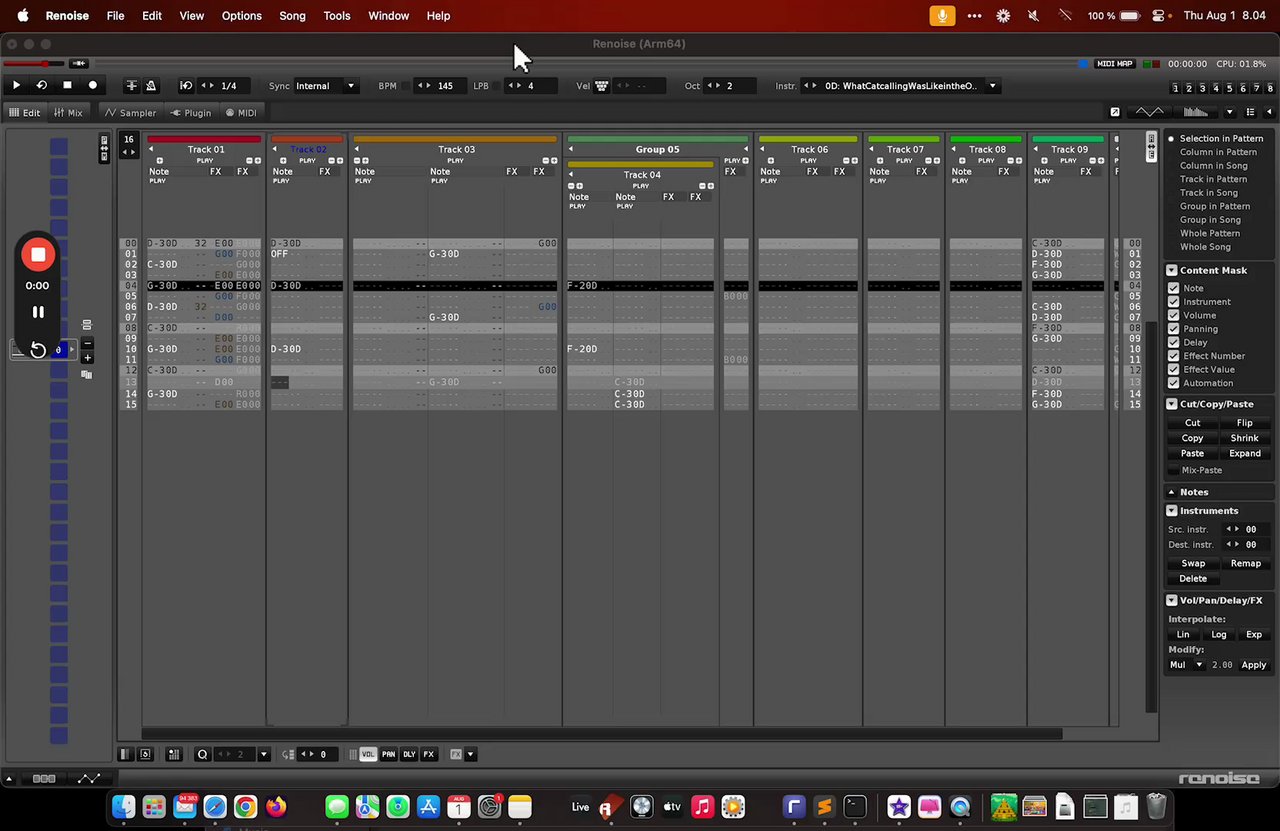Click the Shrink button

click(1245, 438)
